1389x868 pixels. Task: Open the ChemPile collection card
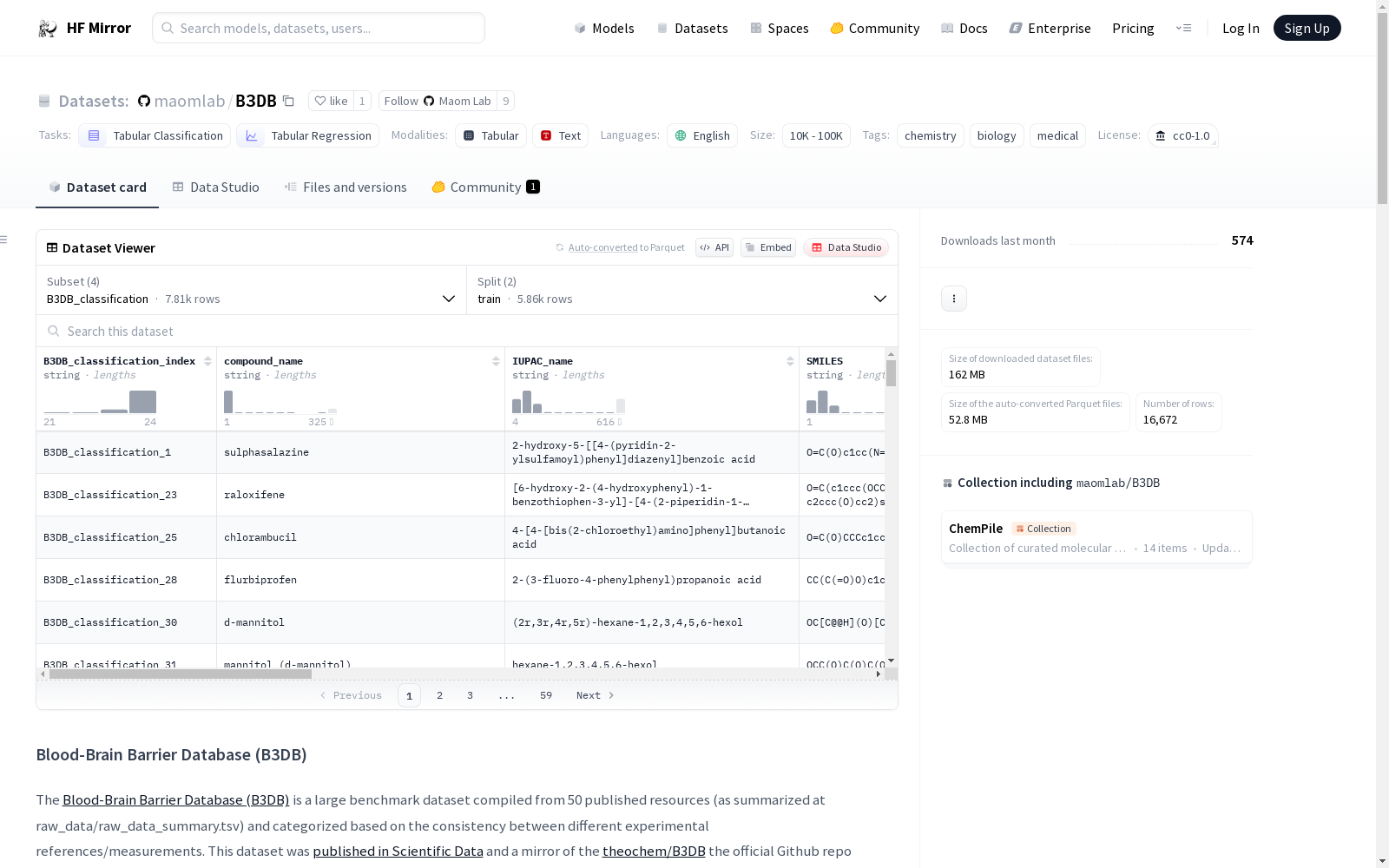1096,537
